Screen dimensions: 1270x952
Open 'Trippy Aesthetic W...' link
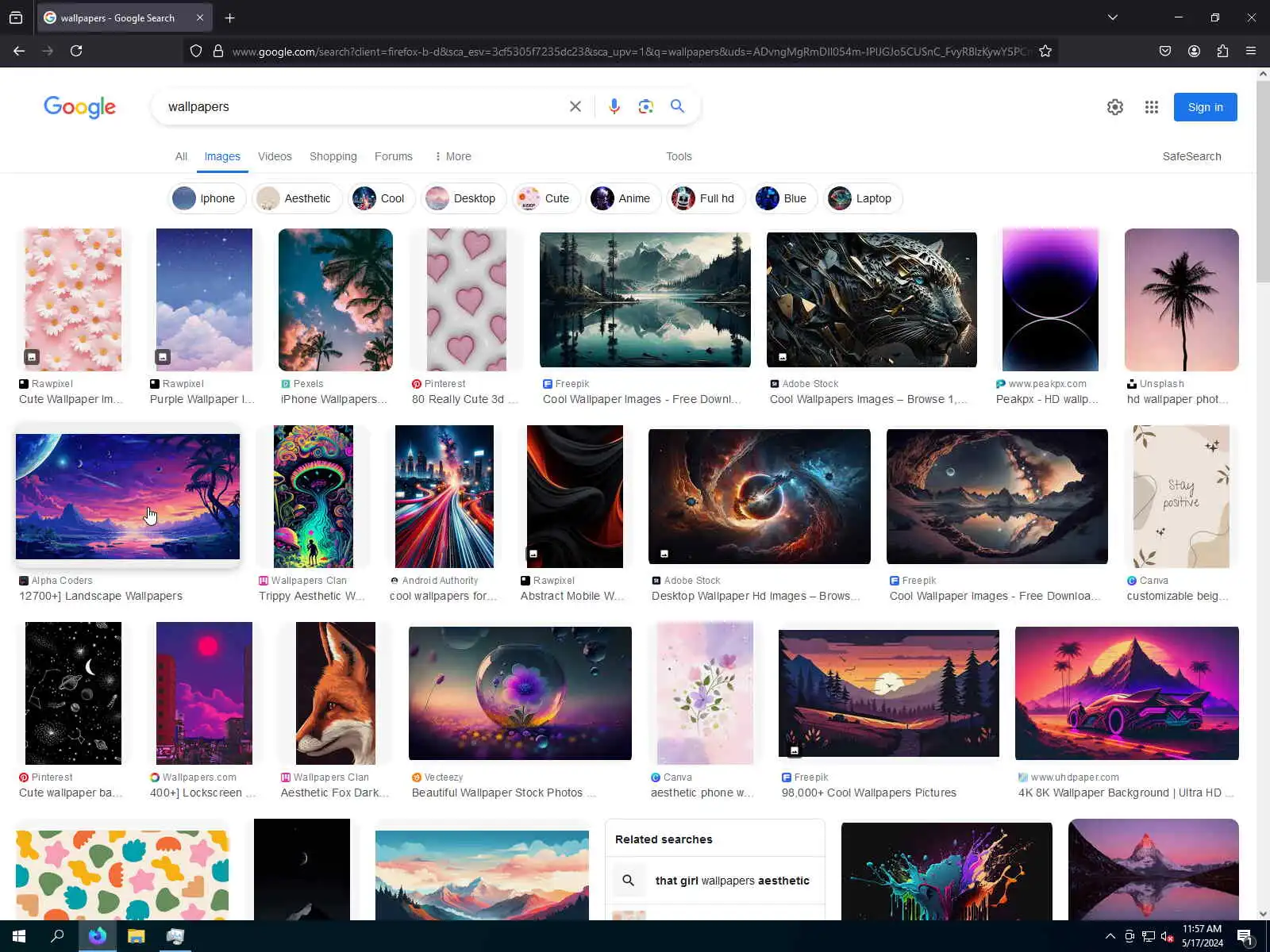pyautogui.click(x=311, y=596)
